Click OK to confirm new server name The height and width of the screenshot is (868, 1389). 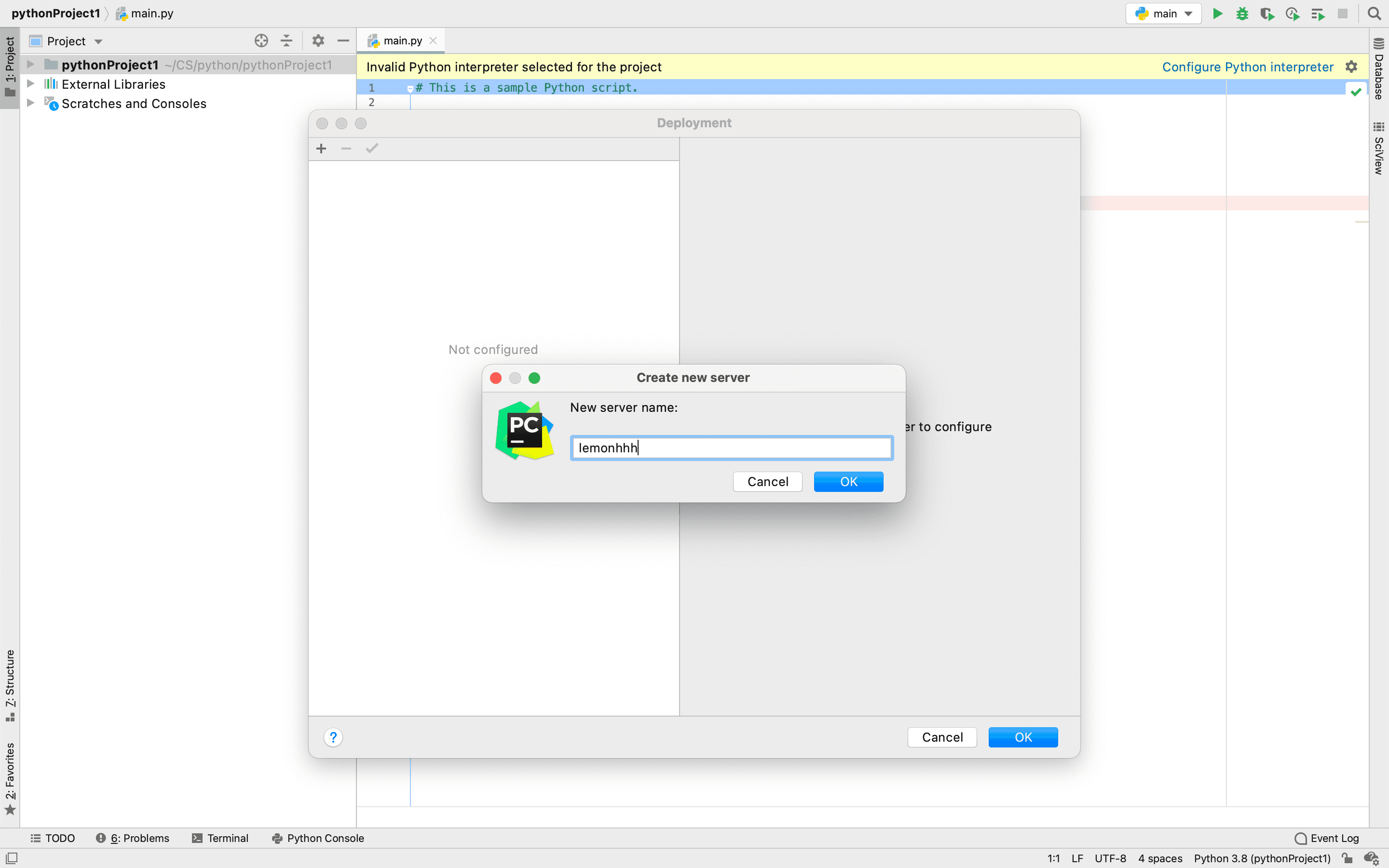[x=848, y=481]
